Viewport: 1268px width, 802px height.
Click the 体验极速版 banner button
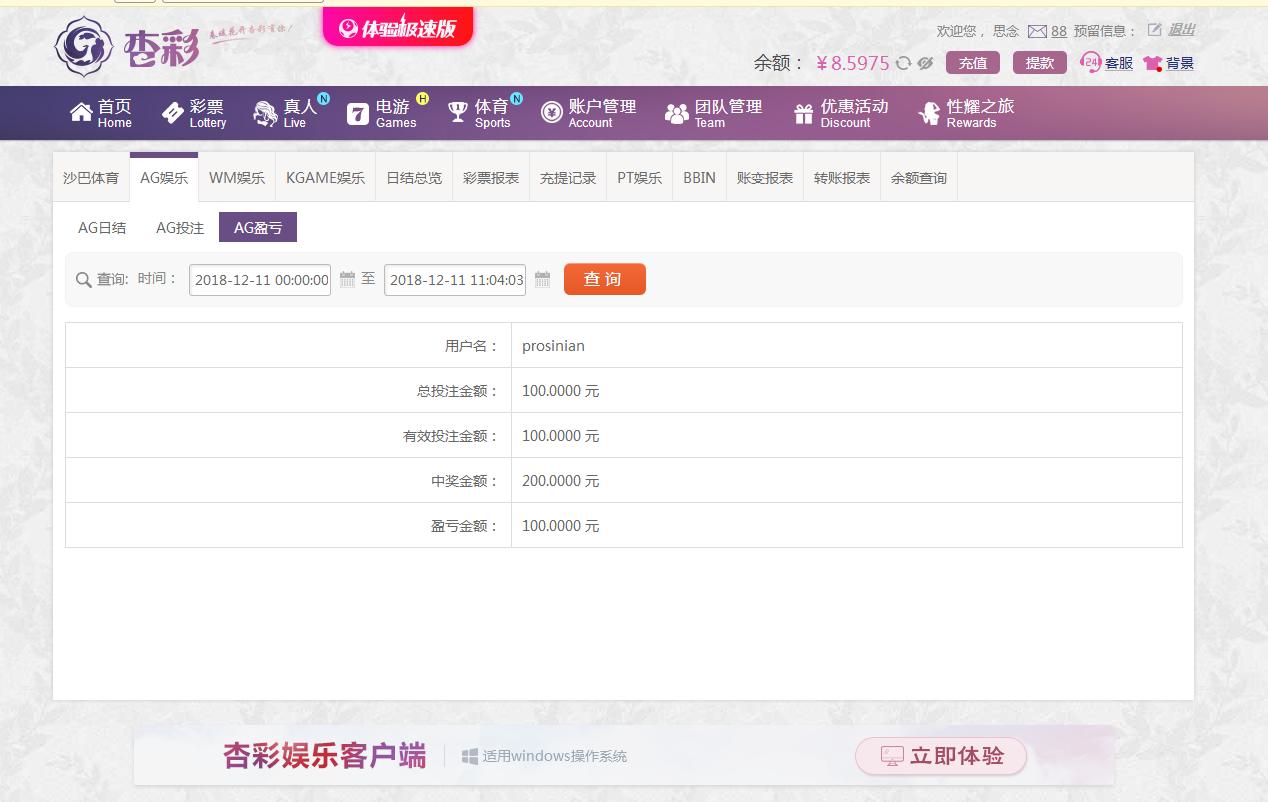click(x=398, y=28)
